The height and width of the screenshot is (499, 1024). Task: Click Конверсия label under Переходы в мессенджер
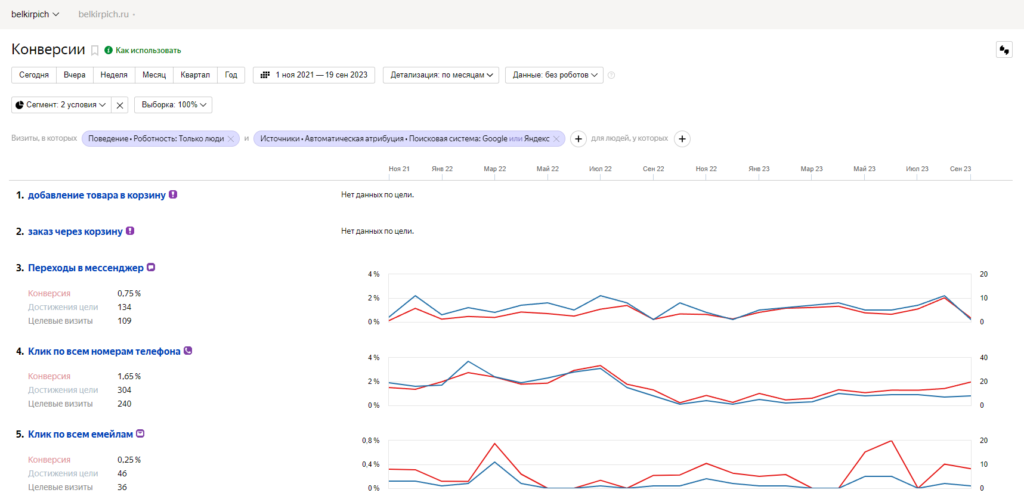[x=49, y=293]
